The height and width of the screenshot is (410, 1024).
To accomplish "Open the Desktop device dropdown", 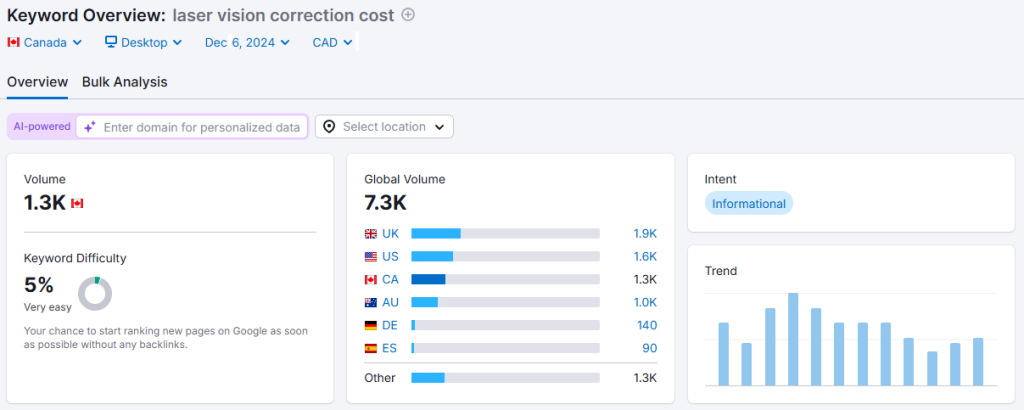I will (x=143, y=42).
